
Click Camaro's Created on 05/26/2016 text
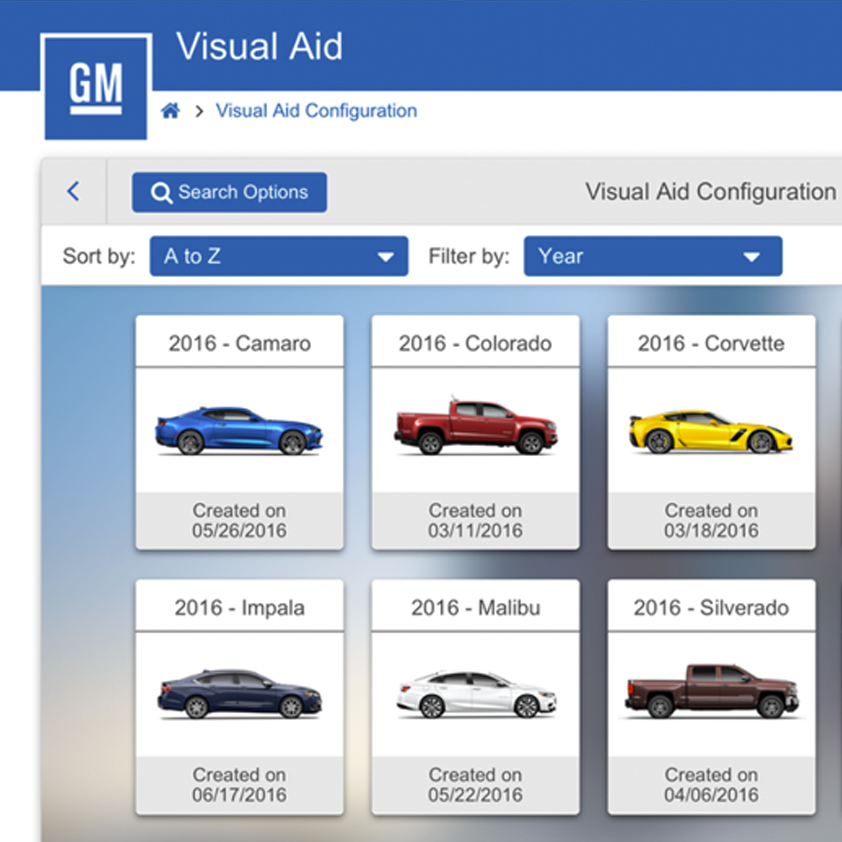point(239,520)
